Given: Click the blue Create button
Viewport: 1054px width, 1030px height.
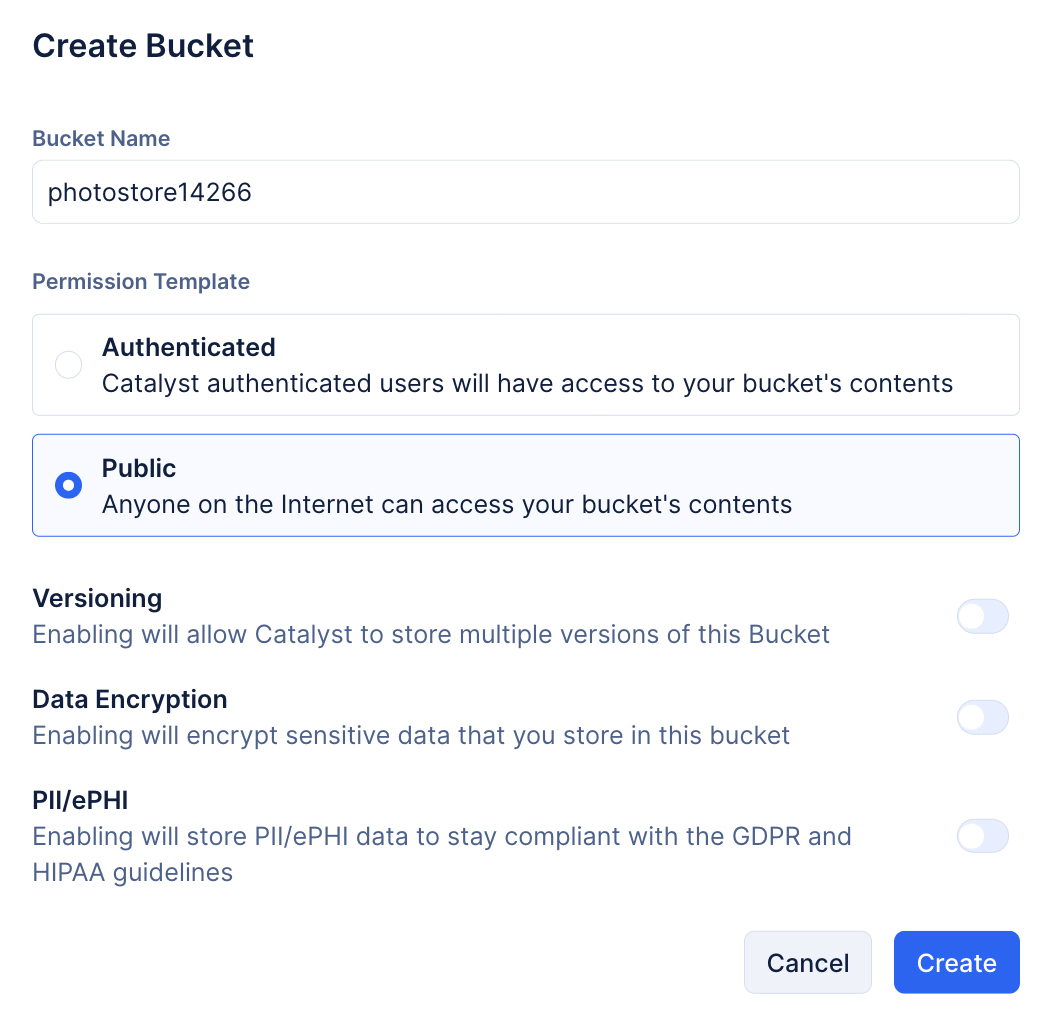Looking at the screenshot, I should click(x=956, y=963).
